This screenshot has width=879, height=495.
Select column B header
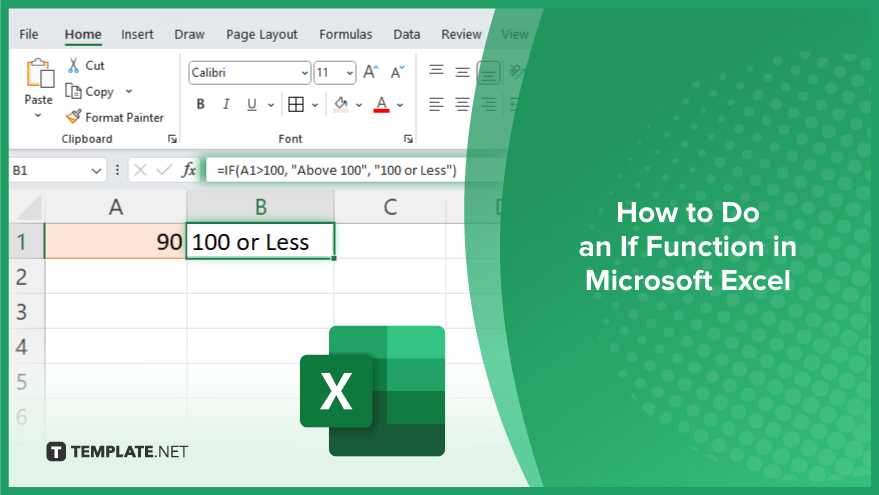pyautogui.click(x=261, y=207)
